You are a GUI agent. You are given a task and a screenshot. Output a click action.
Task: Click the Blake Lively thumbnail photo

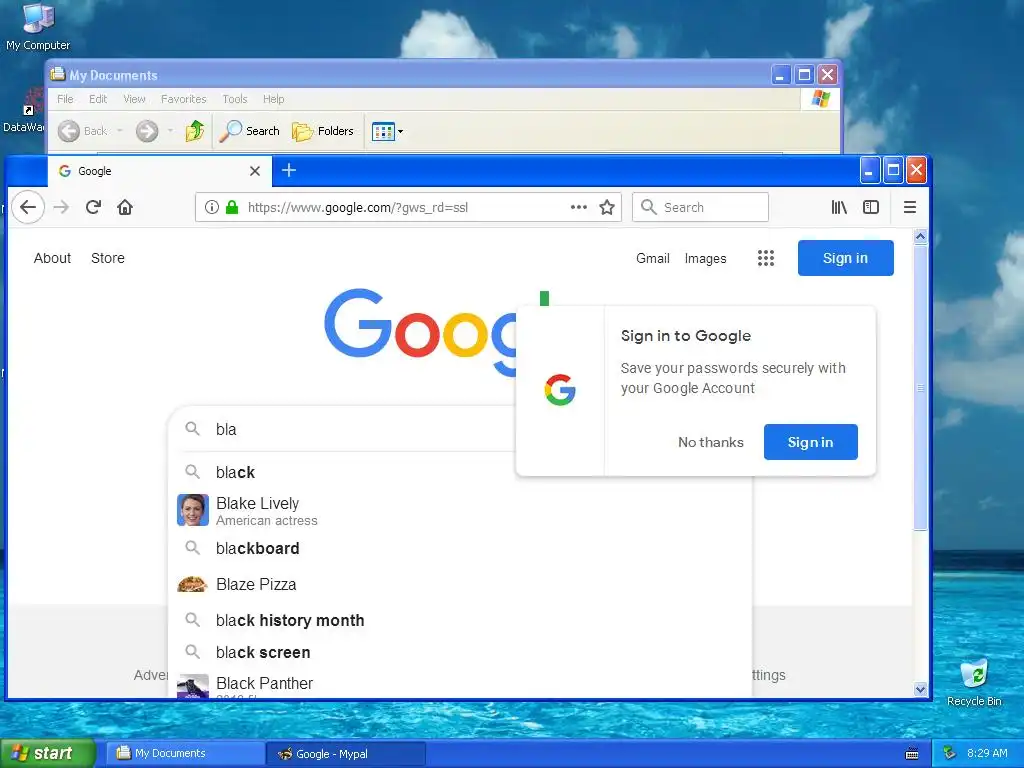pyautogui.click(x=193, y=510)
